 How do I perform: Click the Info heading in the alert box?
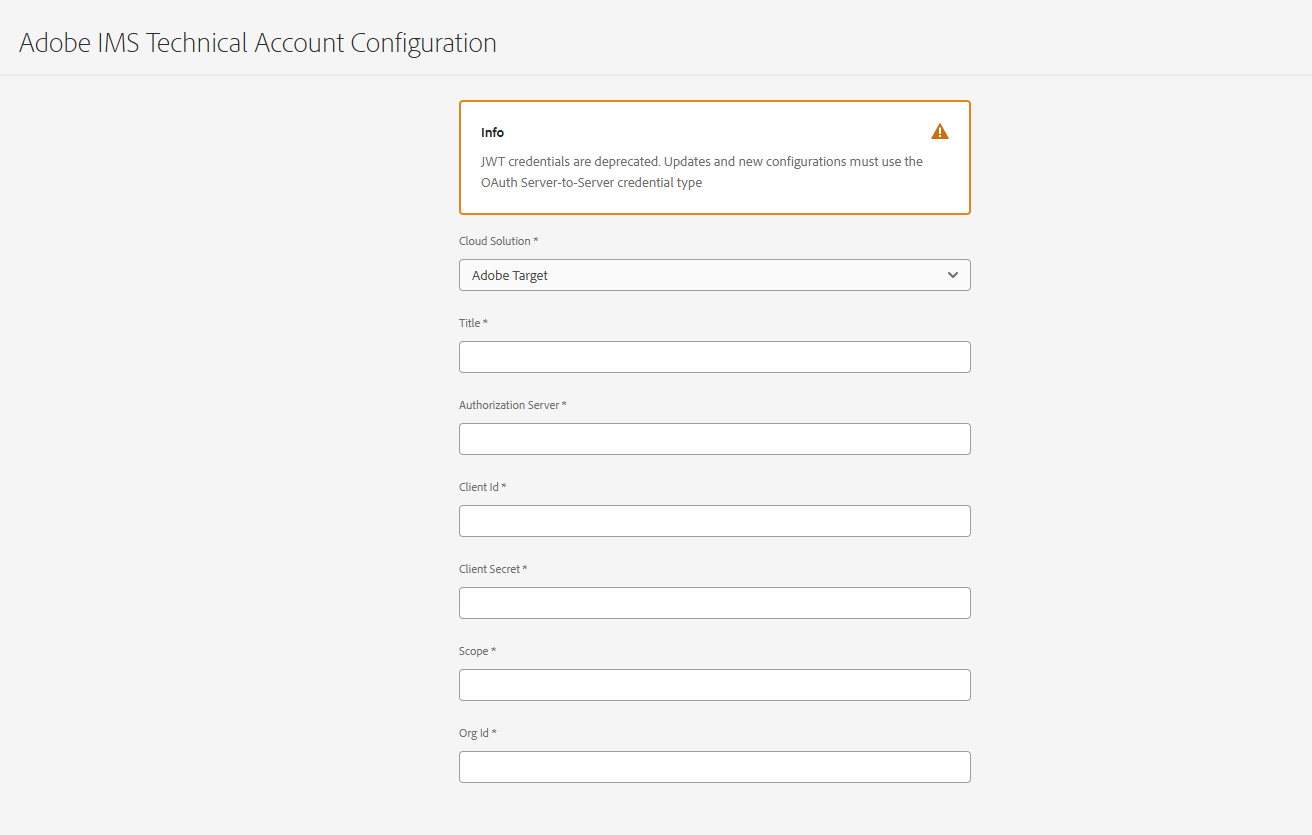click(491, 131)
